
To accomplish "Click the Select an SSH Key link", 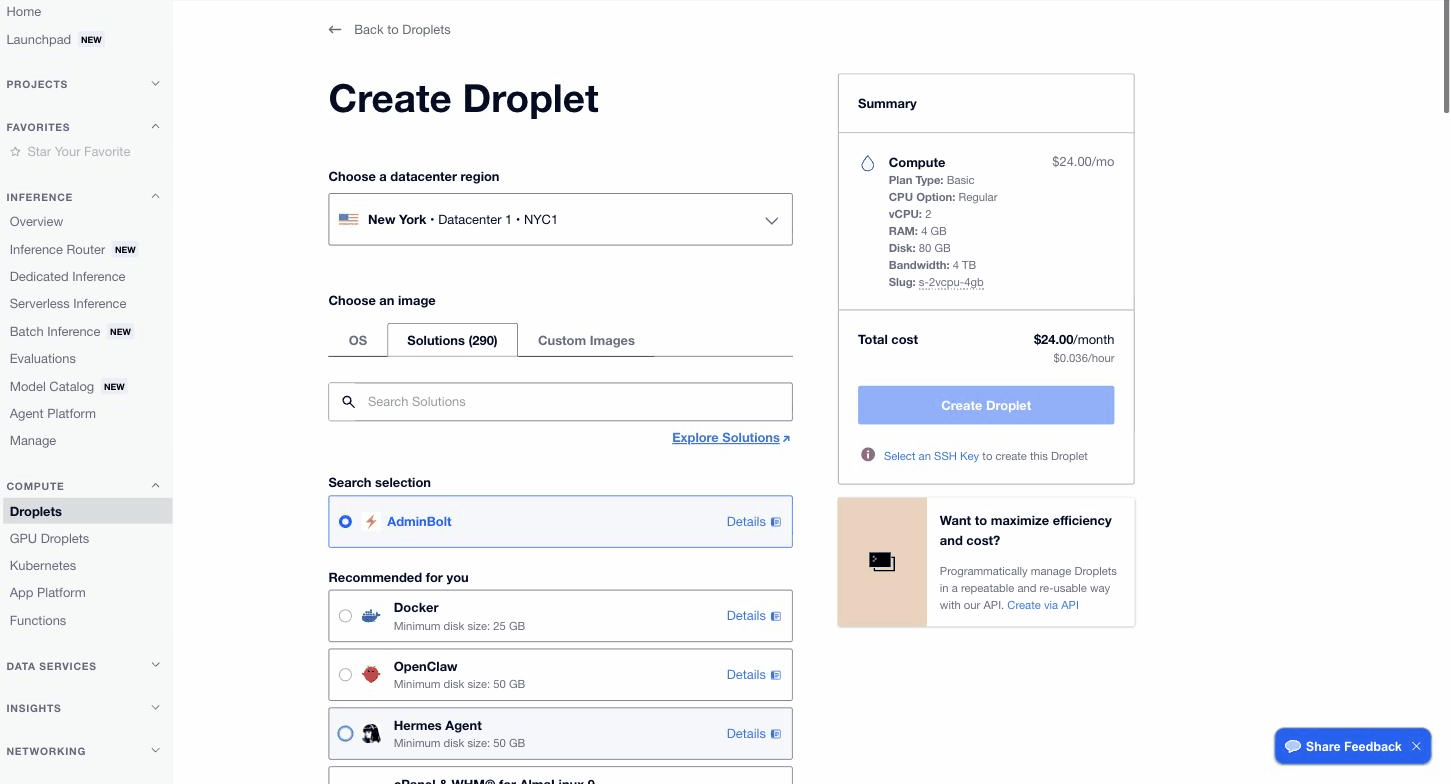I will coord(931,456).
